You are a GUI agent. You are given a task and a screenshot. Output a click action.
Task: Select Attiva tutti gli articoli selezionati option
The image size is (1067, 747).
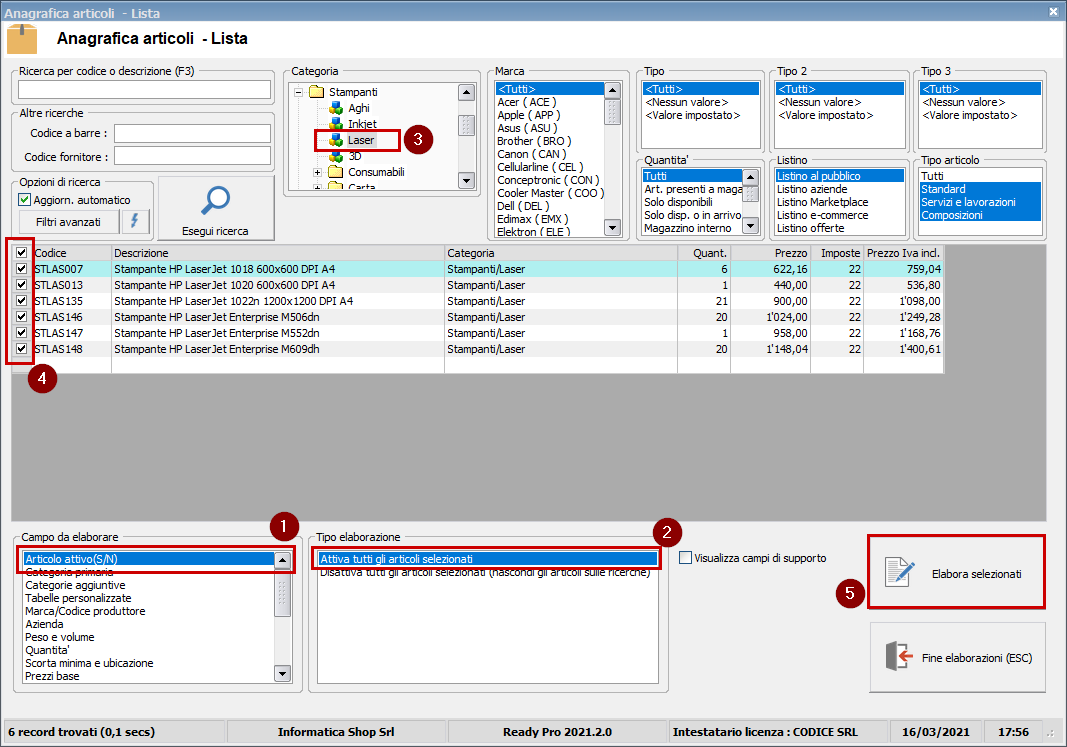point(487,559)
